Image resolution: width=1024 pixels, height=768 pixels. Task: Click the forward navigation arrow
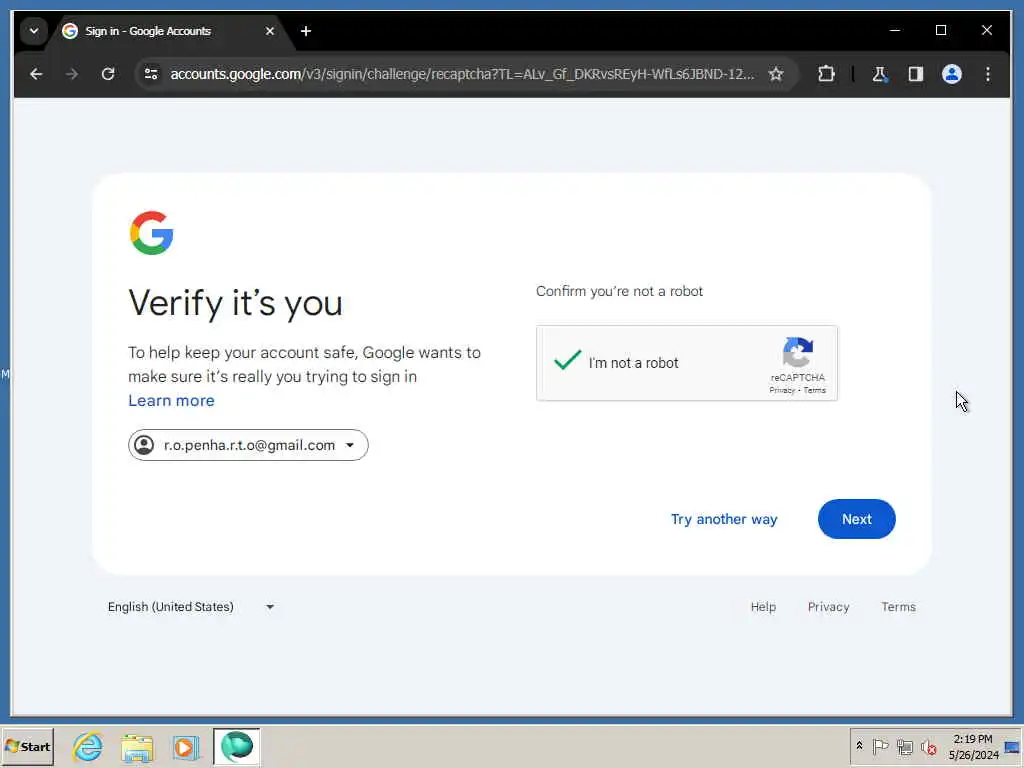click(x=72, y=74)
